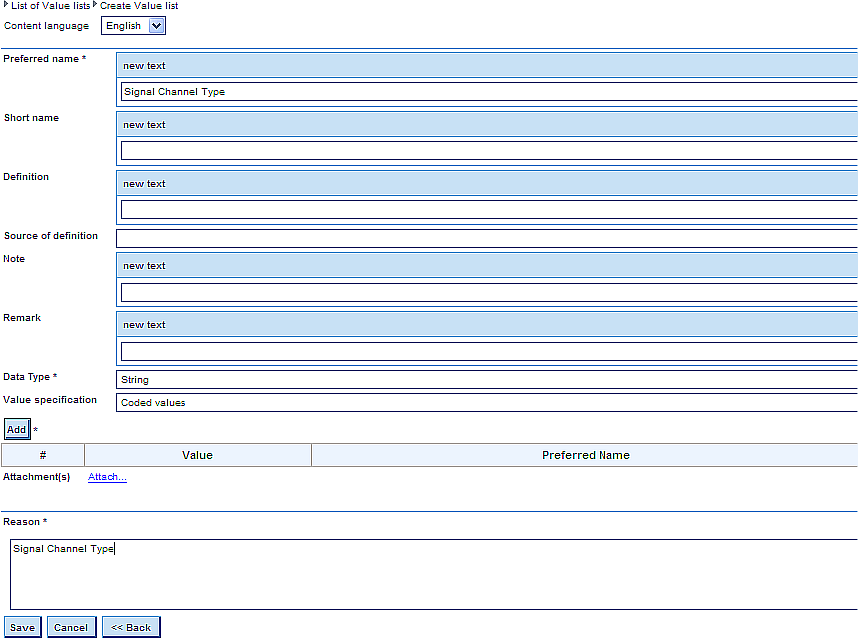
Task: Save the value list
Action: [22, 628]
